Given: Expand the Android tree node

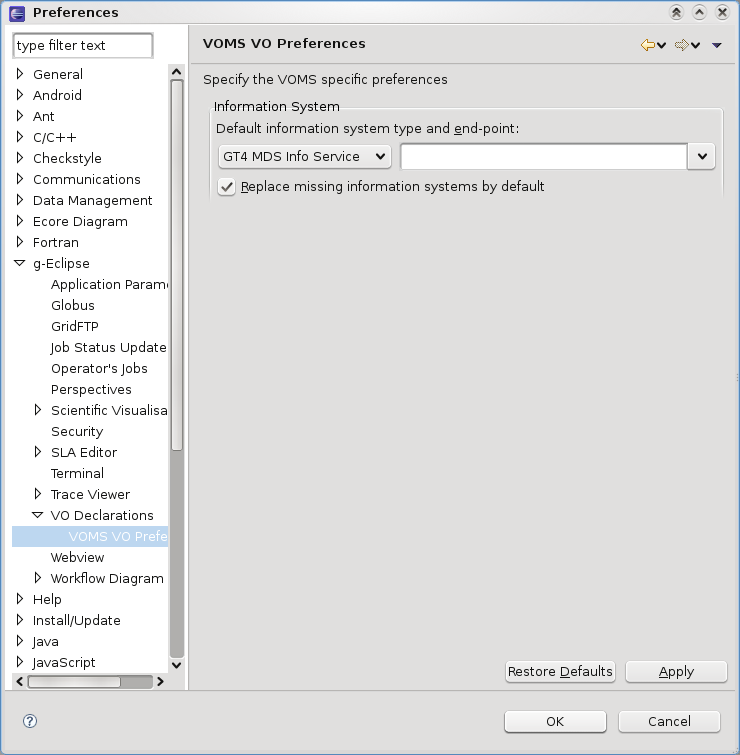Looking at the screenshot, I should (x=20, y=95).
